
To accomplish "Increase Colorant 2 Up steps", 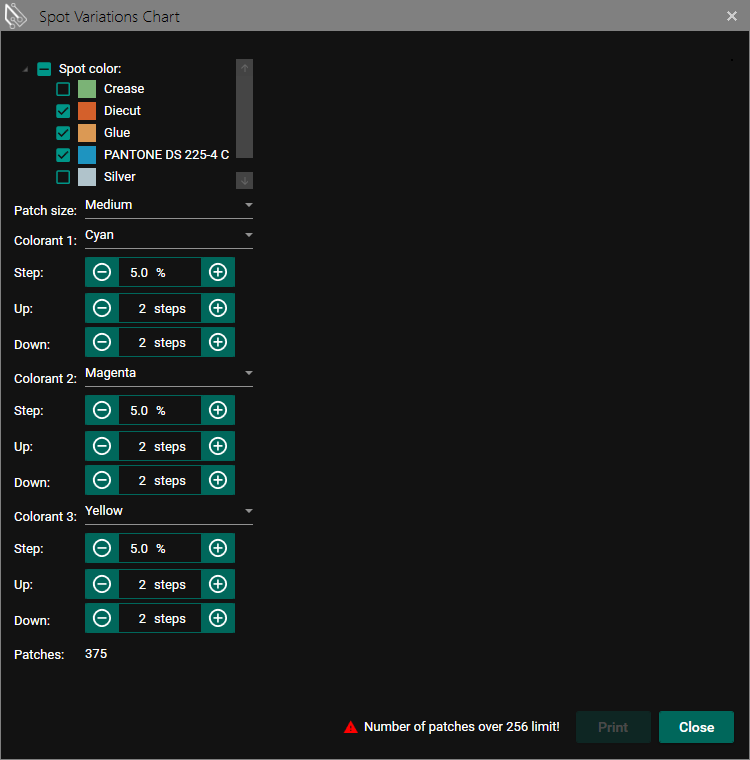I will coord(218,446).
